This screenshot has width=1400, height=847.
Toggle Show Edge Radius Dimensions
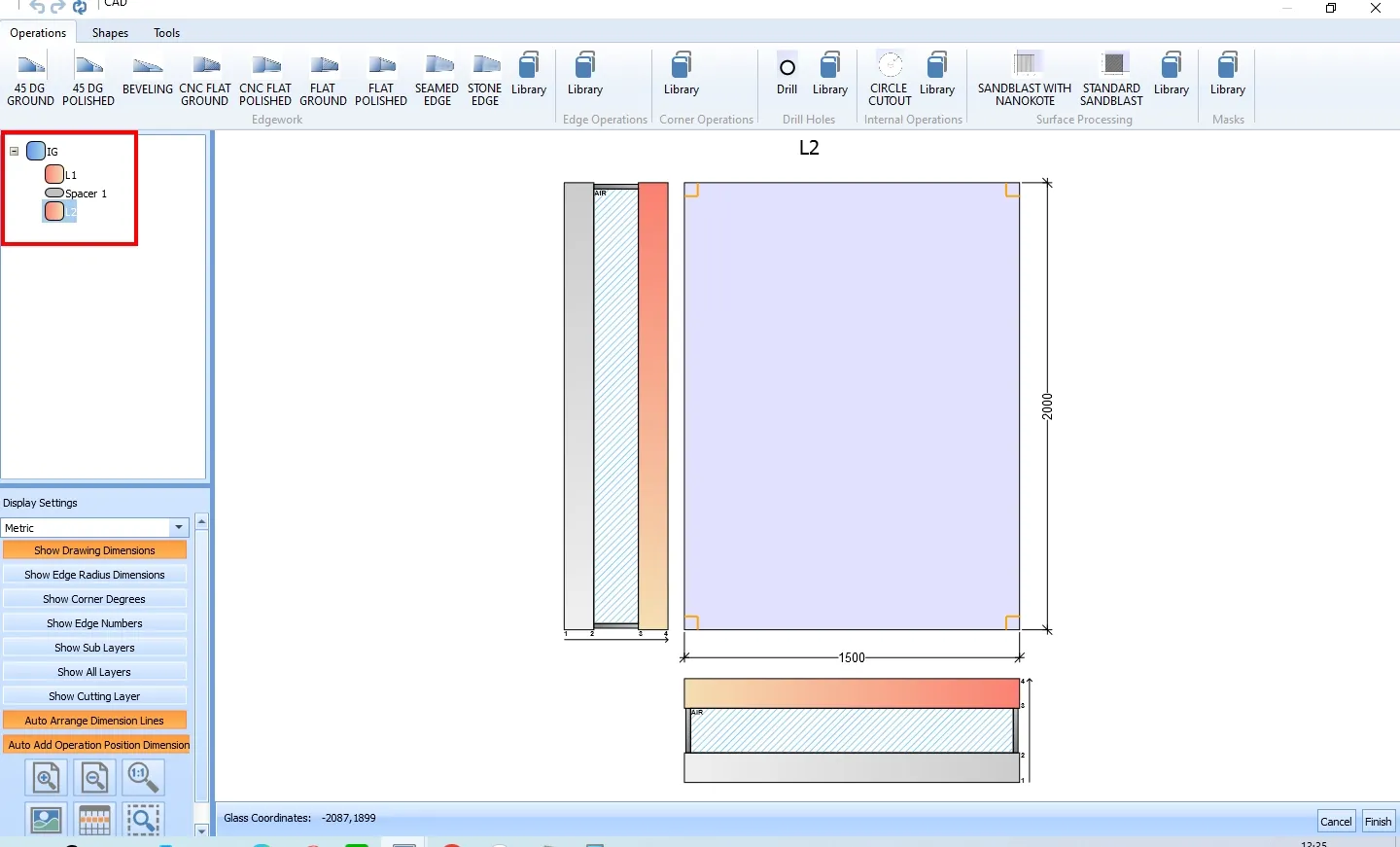pyautogui.click(x=94, y=575)
